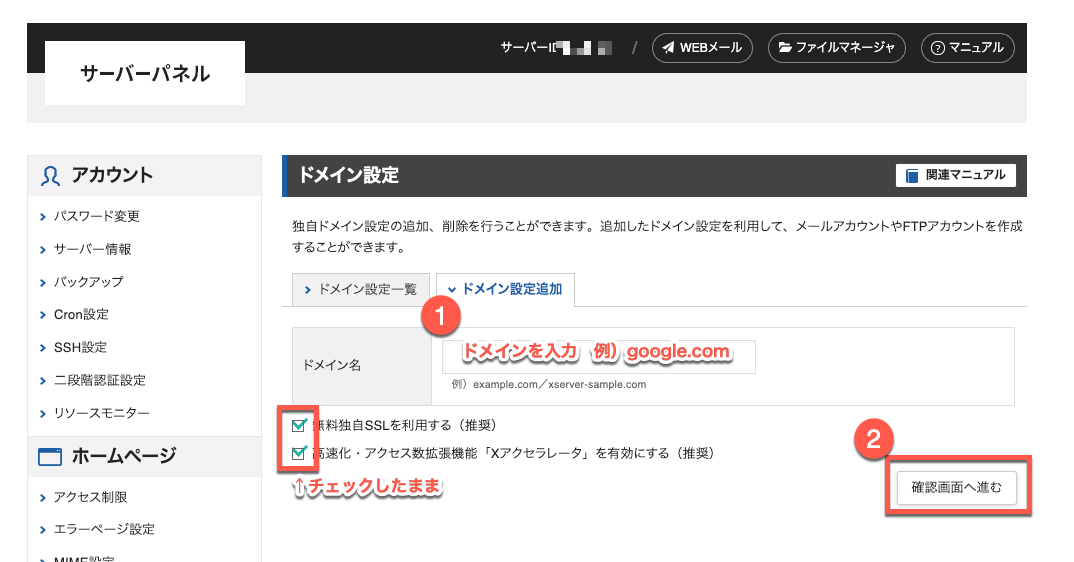This screenshot has height=562, width=1074.
Task: Select the ドメイン設定追加 tab
Action: coord(505,289)
